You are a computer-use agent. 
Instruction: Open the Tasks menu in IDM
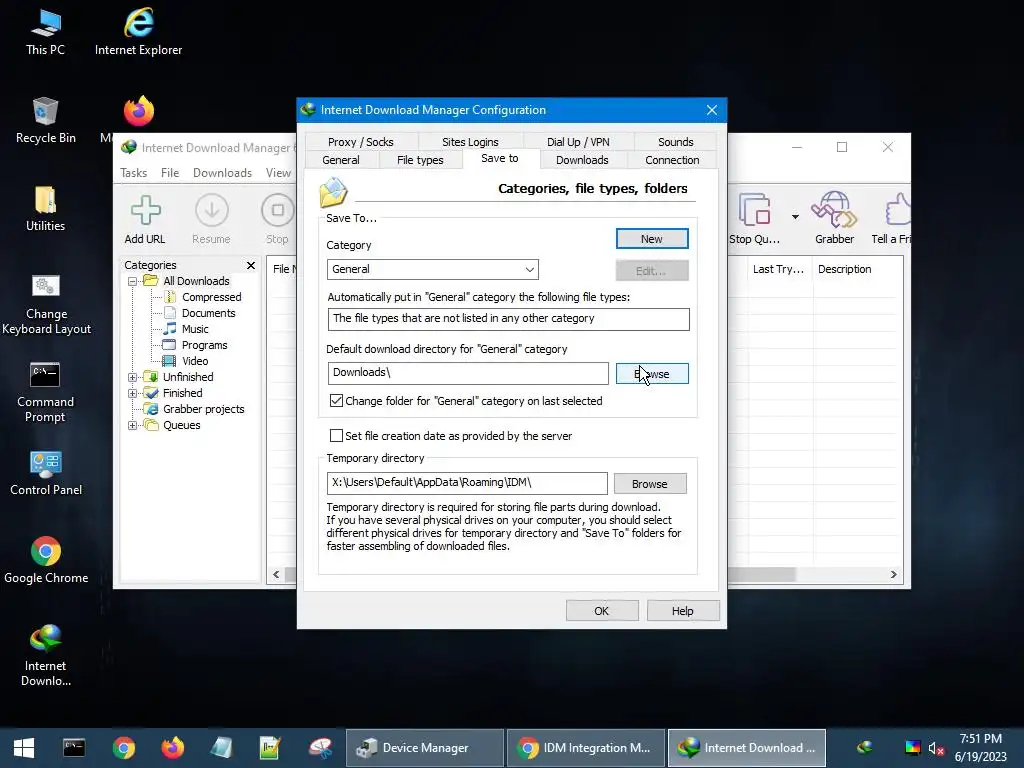coord(133,172)
